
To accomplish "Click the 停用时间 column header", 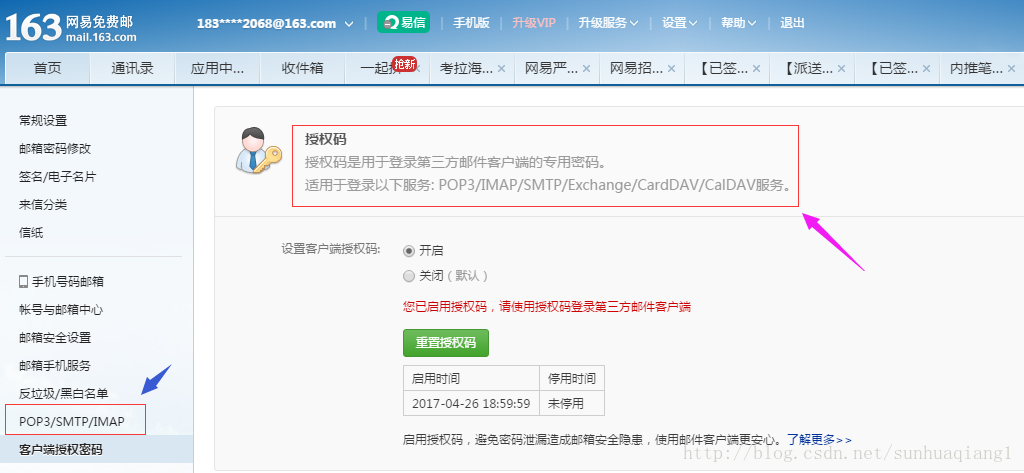I will coord(572,378).
